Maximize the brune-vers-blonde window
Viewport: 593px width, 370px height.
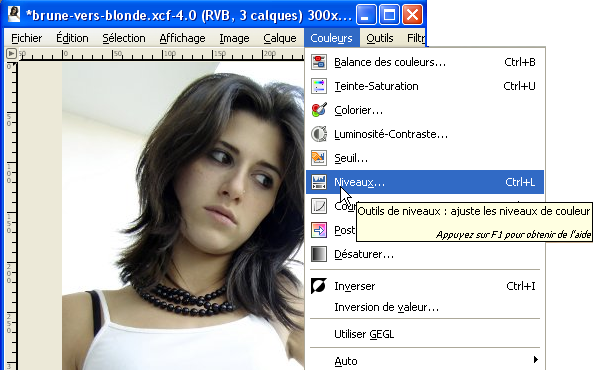coord(389,15)
